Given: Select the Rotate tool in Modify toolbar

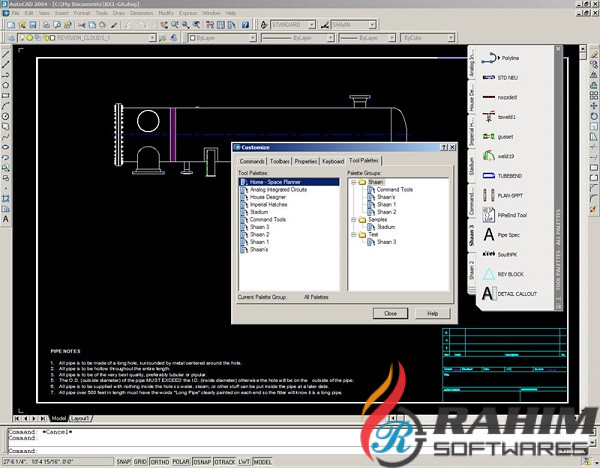Looking at the screenshot, I should pos(593,116).
